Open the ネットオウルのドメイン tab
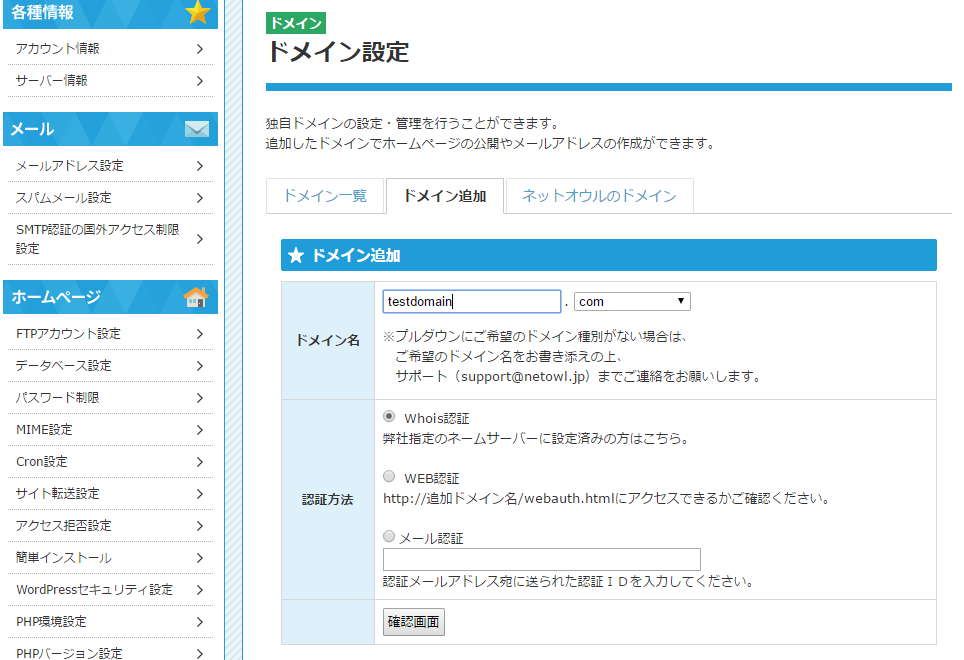 pos(599,198)
